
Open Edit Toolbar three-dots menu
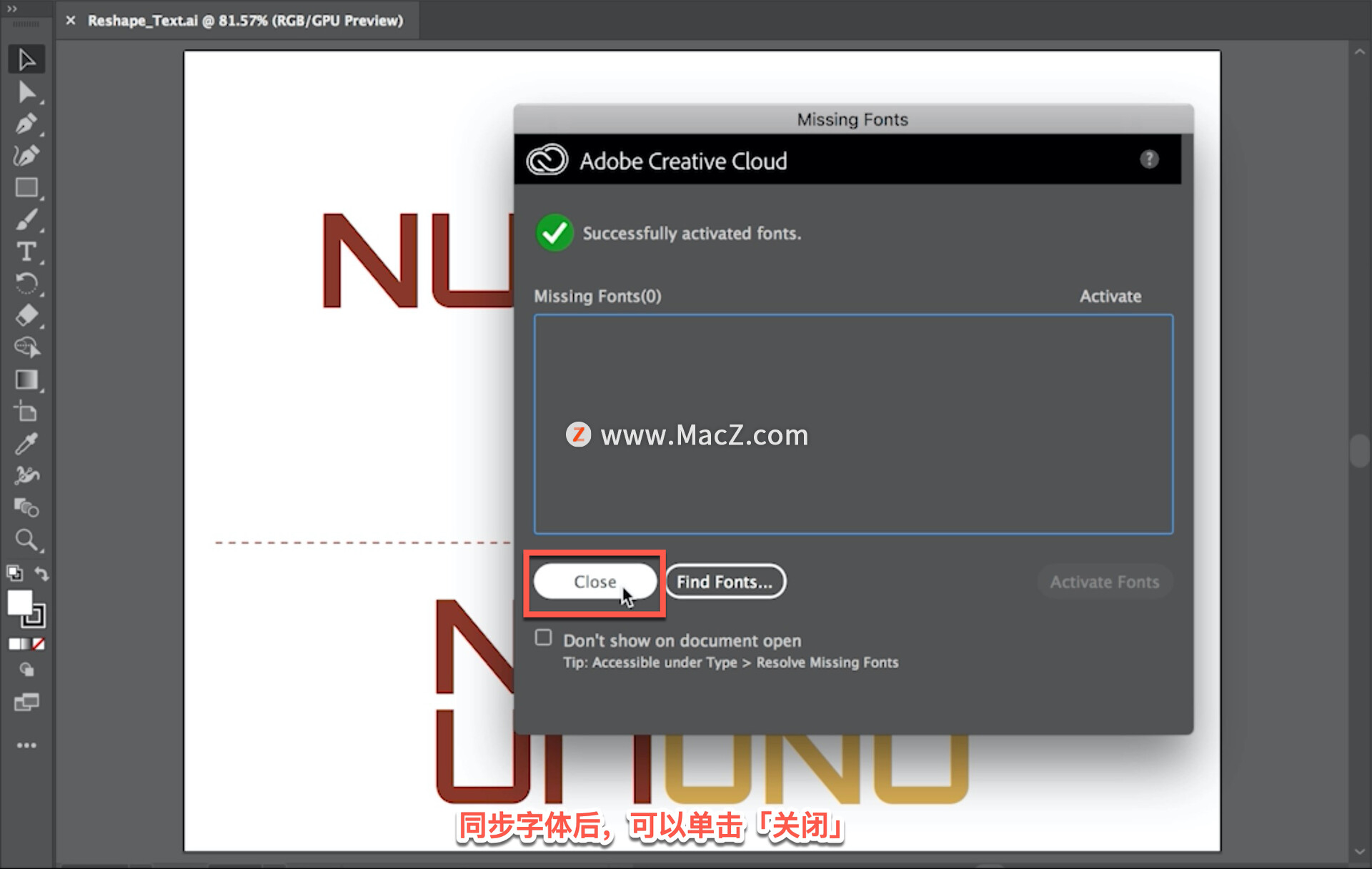coord(26,745)
